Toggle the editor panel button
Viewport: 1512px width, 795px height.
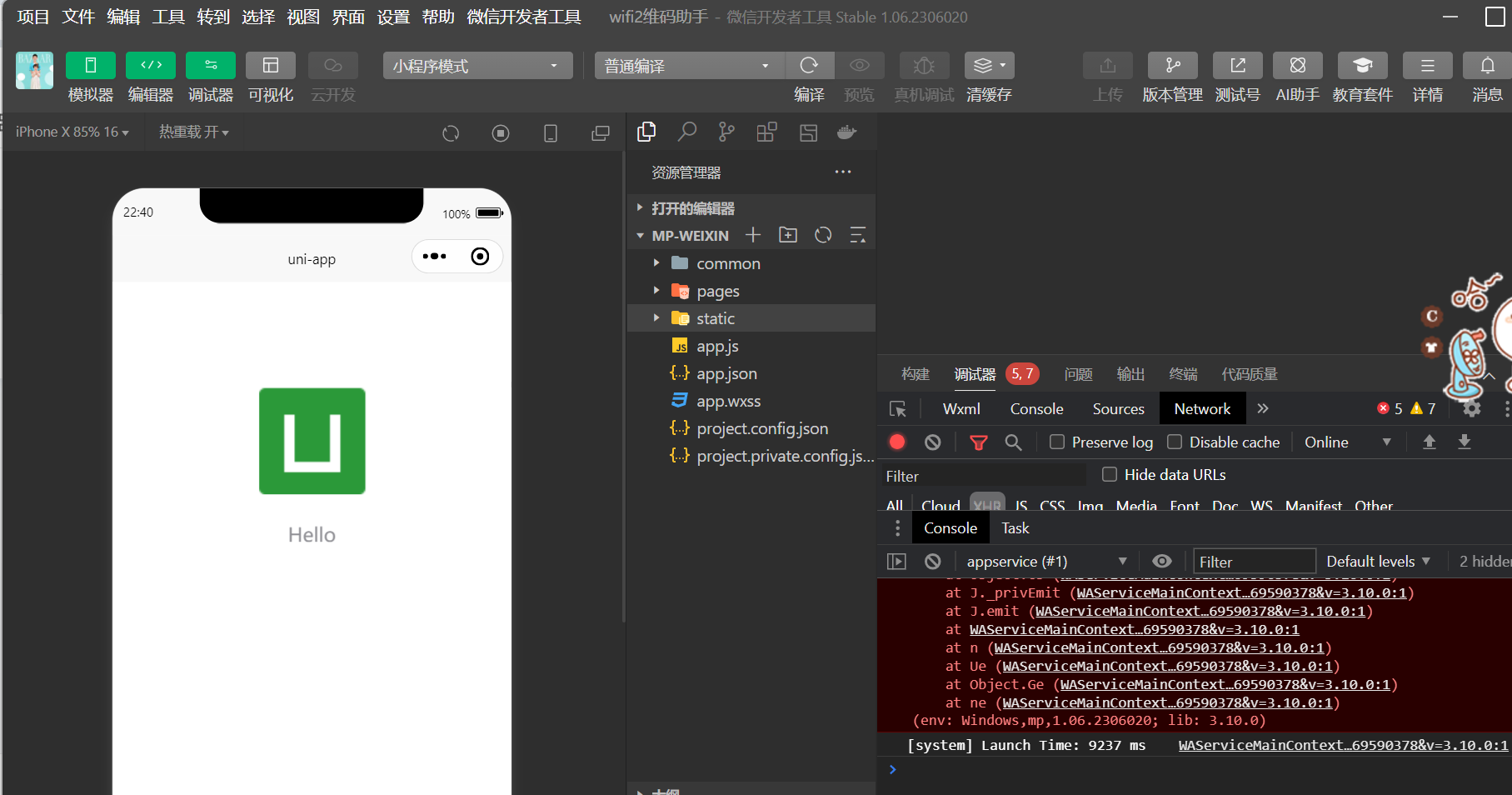pyautogui.click(x=151, y=66)
